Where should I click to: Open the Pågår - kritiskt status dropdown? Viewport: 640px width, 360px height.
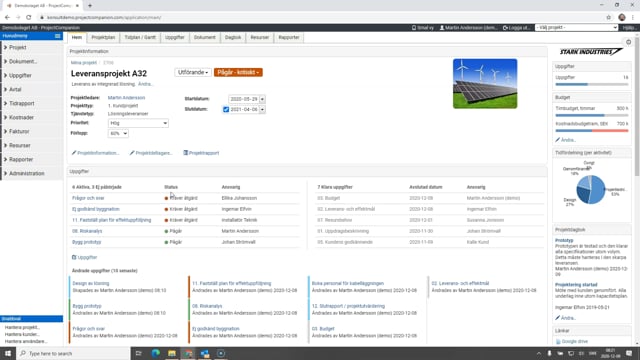click(238, 72)
